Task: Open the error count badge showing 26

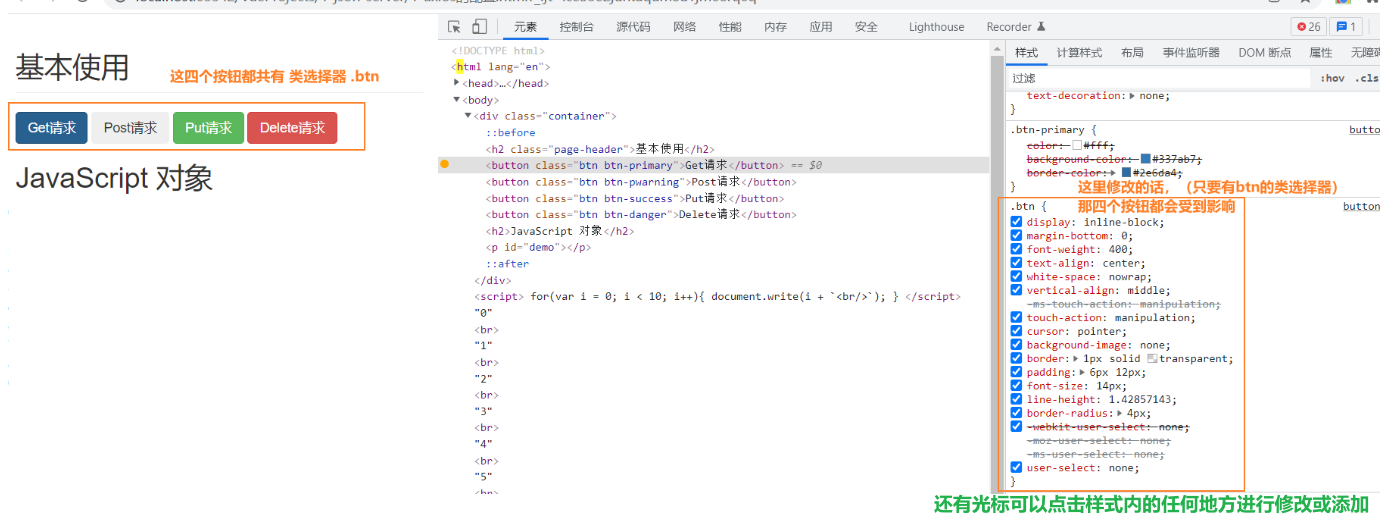Action: (1308, 27)
